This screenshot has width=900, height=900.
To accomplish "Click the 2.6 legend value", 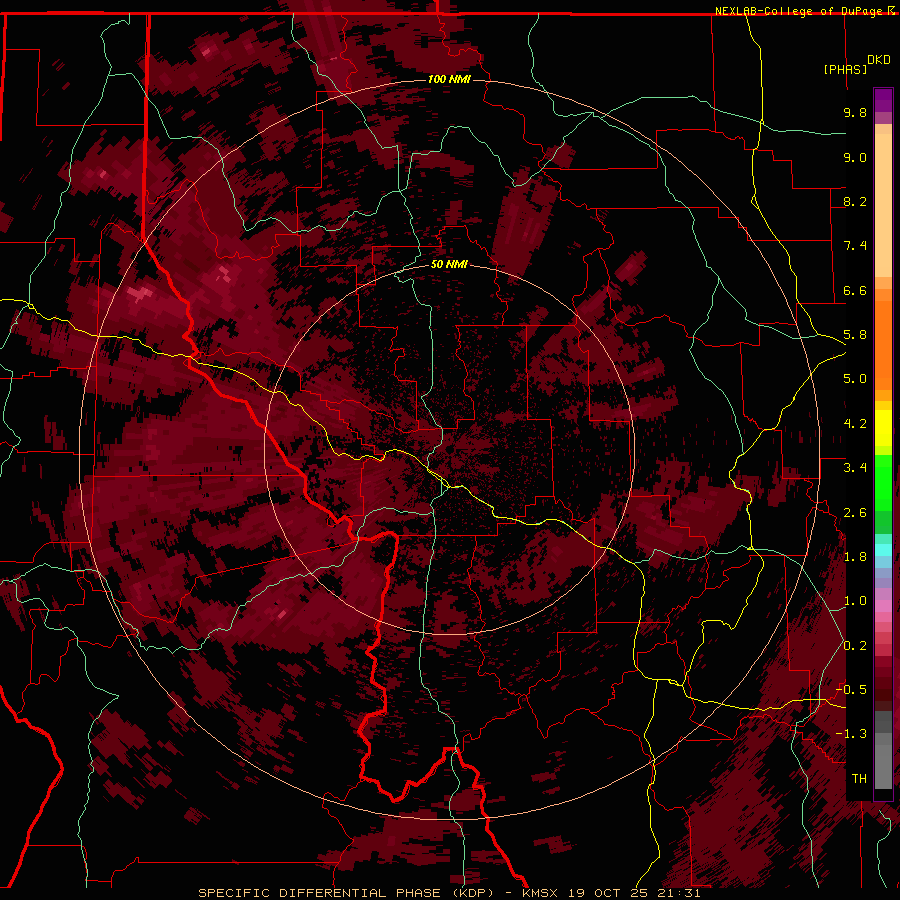I will point(855,513).
